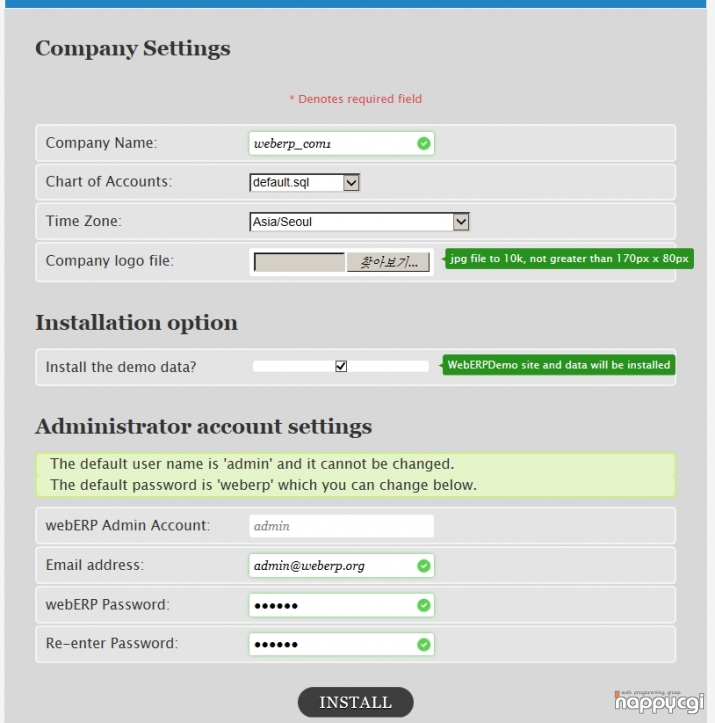Click the 찾아보기 browse button for logo

(x=388, y=262)
